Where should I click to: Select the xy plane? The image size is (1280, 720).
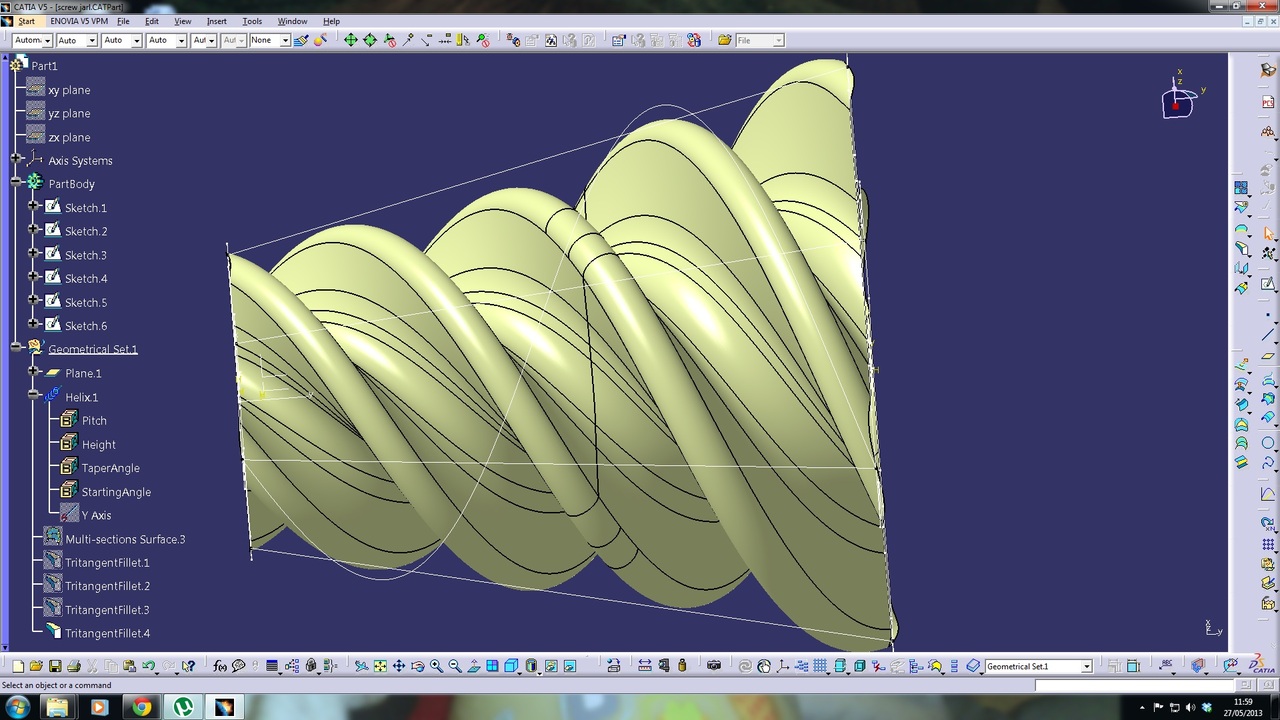(x=69, y=90)
